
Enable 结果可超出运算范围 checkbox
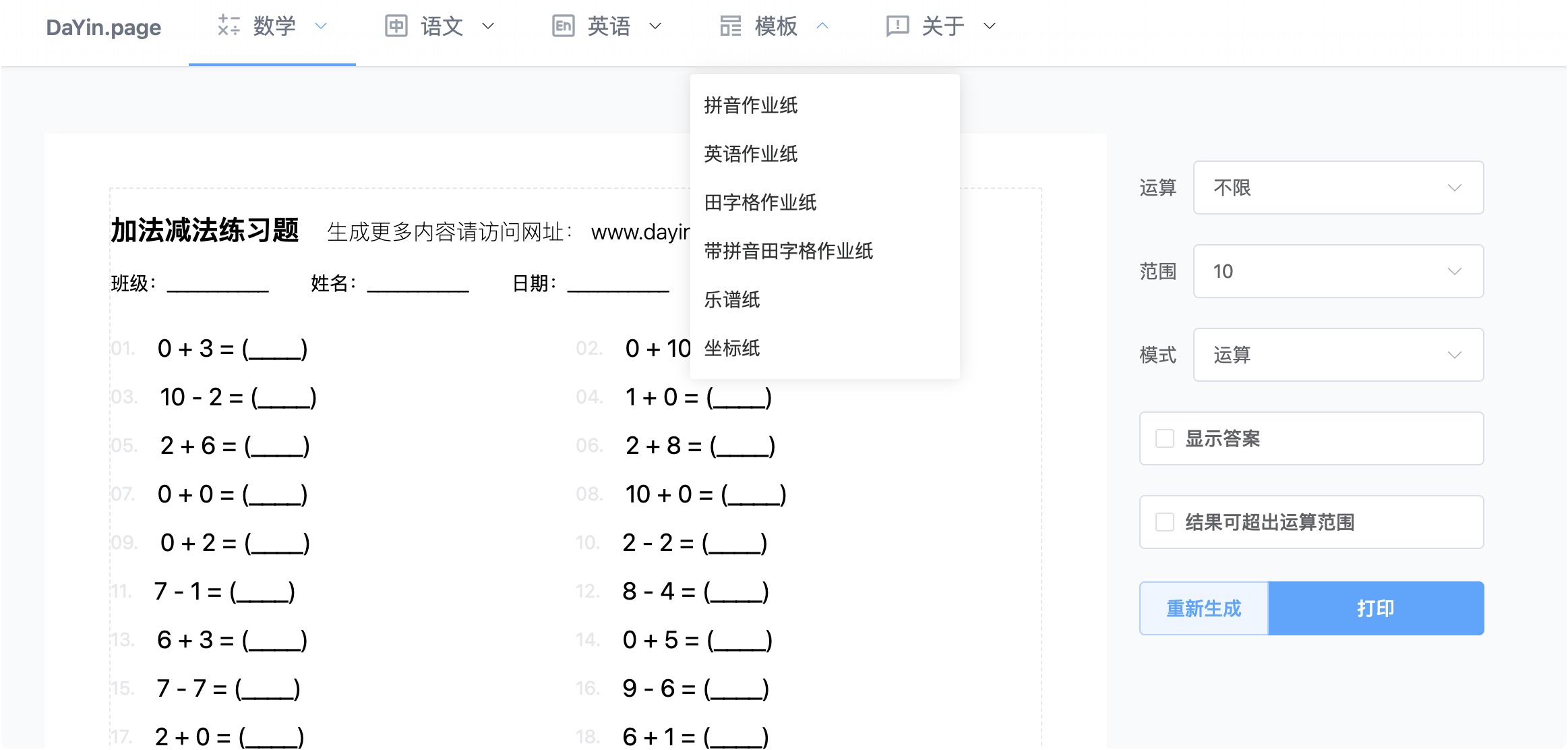tap(1165, 522)
